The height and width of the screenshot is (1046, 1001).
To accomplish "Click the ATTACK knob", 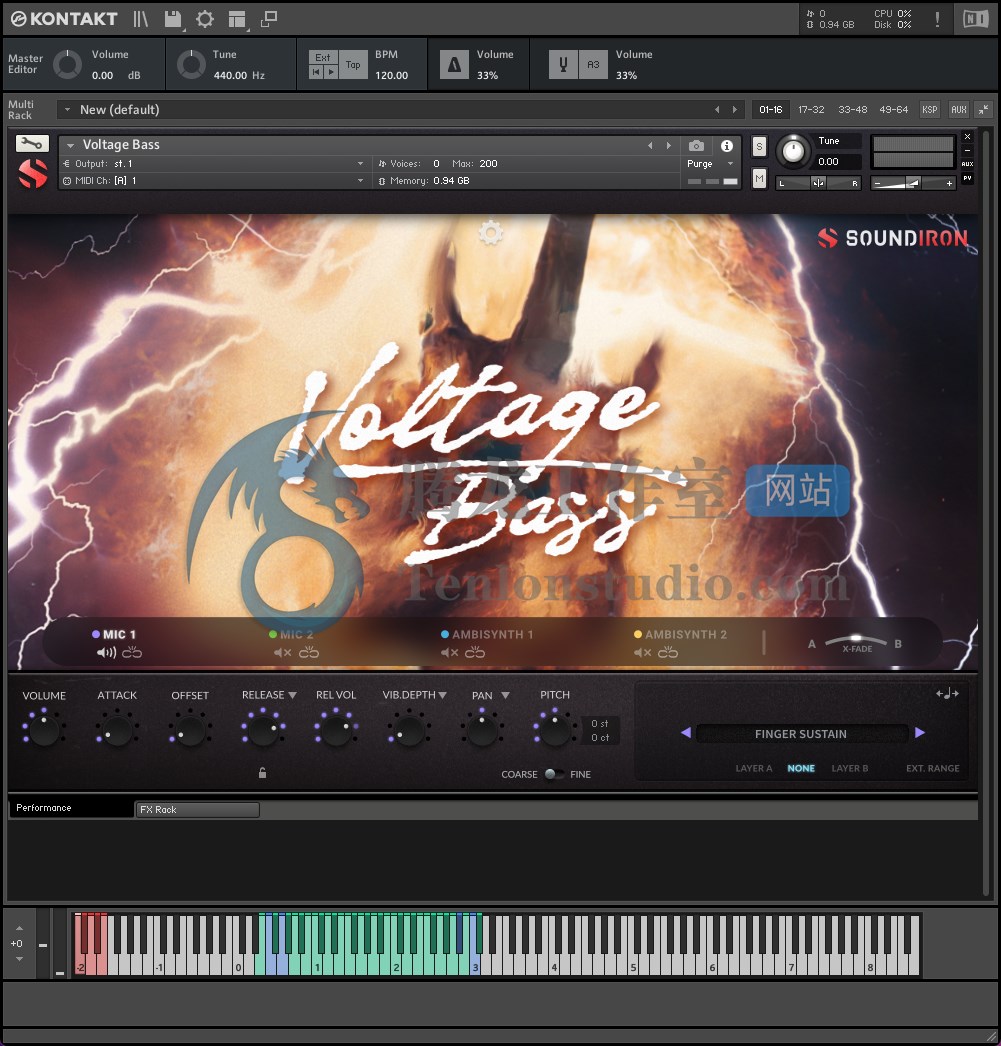I will pyautogui.click(x=117, y=730).
